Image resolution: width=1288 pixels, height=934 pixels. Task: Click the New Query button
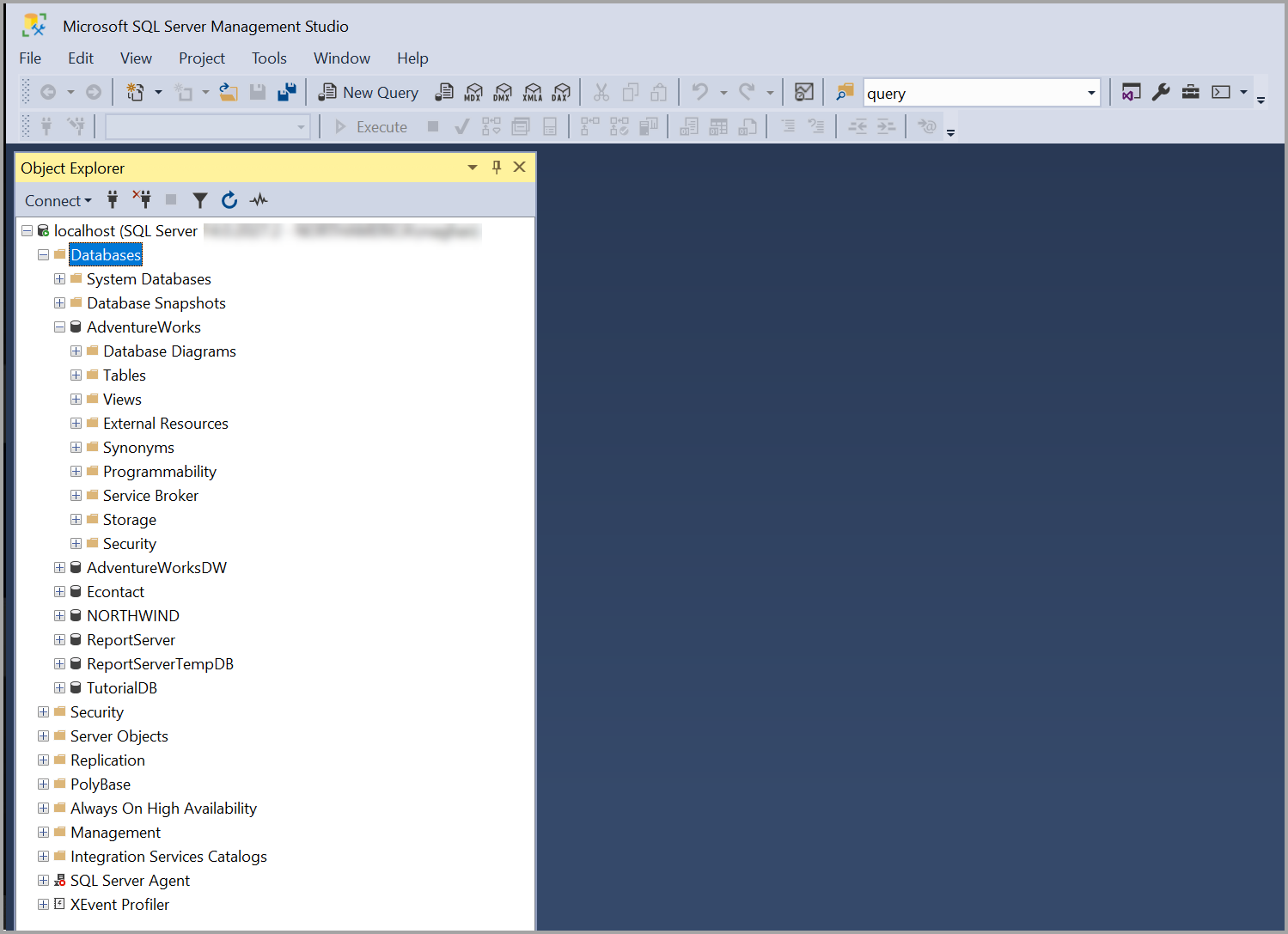point(369,92)
